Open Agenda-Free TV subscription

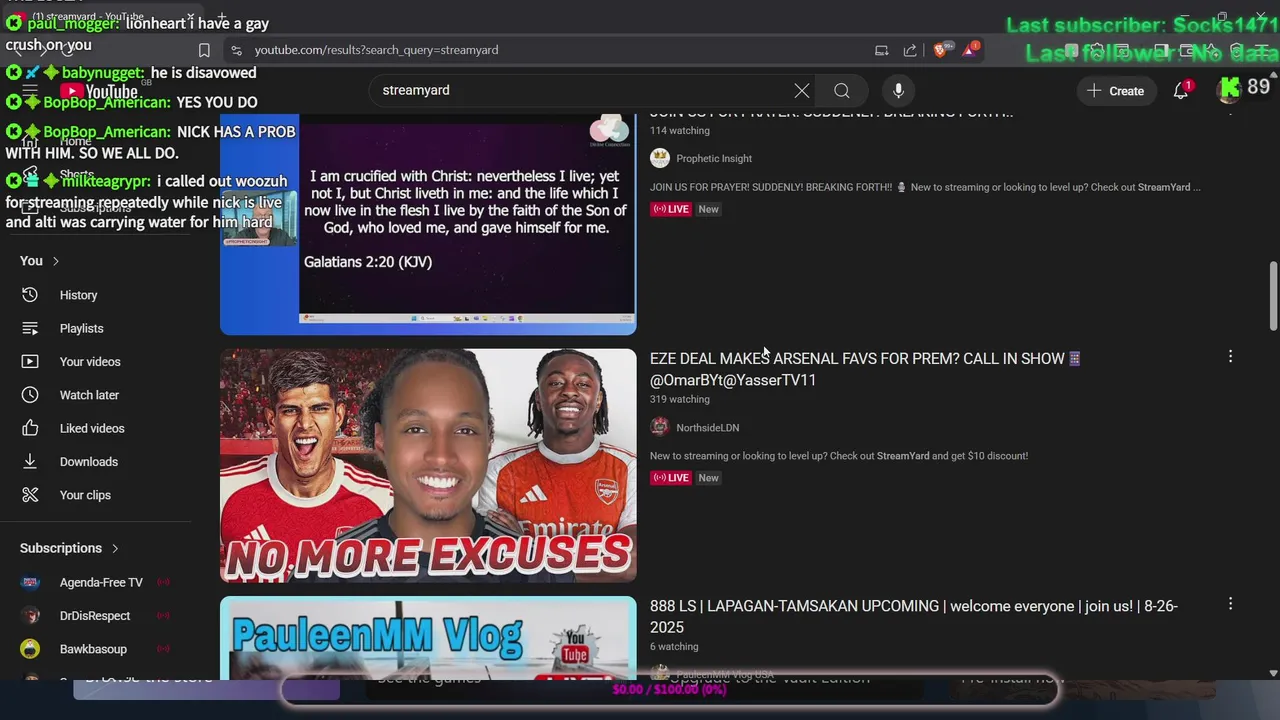click(x=101, y=582)
